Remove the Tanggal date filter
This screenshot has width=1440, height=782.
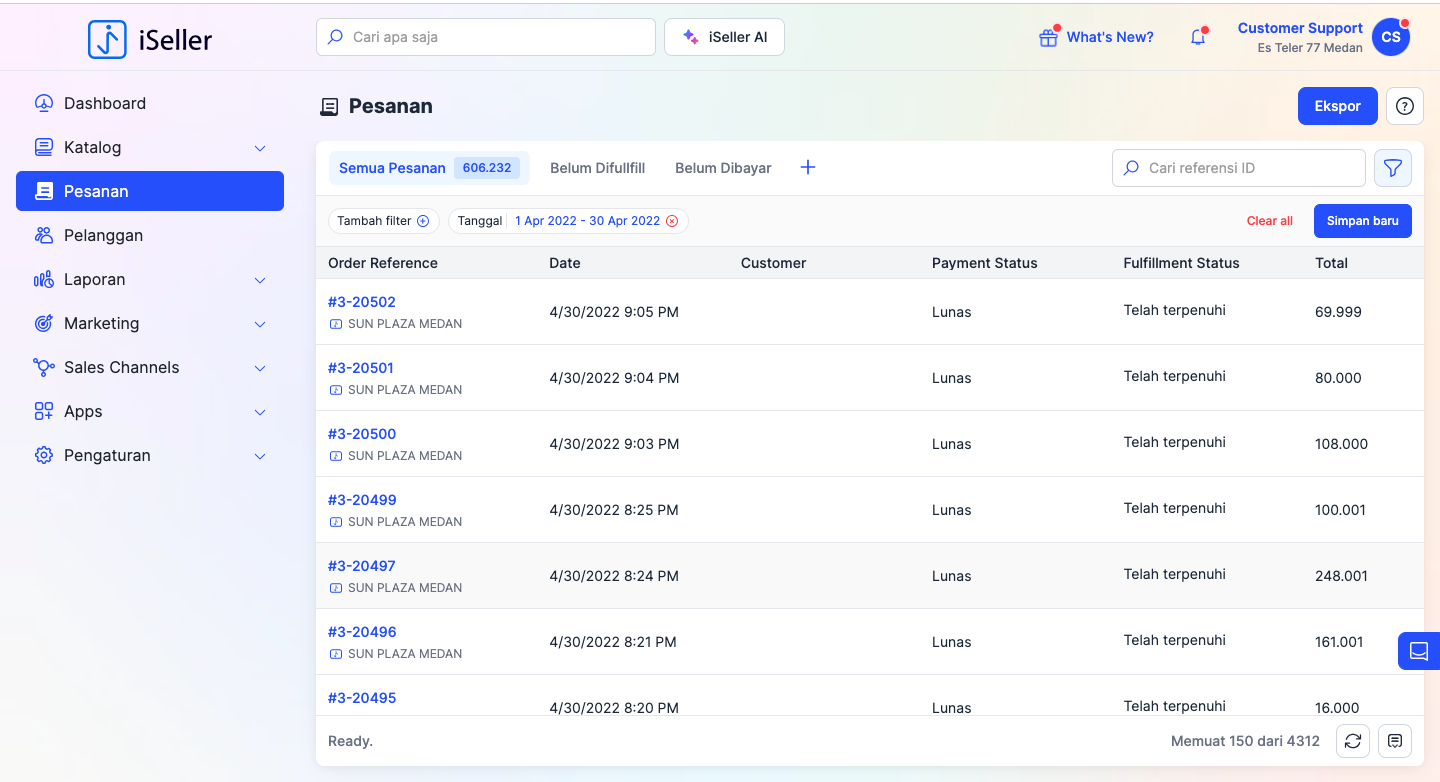(672, 221)
